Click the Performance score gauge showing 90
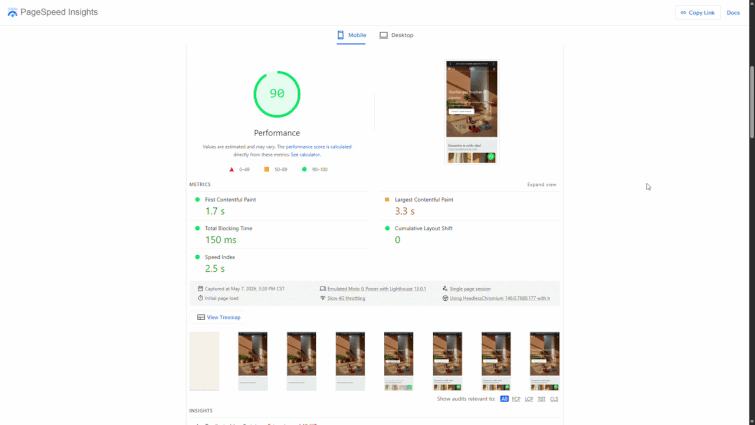The width and height of the screenshot is (755, 425). click(x=277, y=94)
